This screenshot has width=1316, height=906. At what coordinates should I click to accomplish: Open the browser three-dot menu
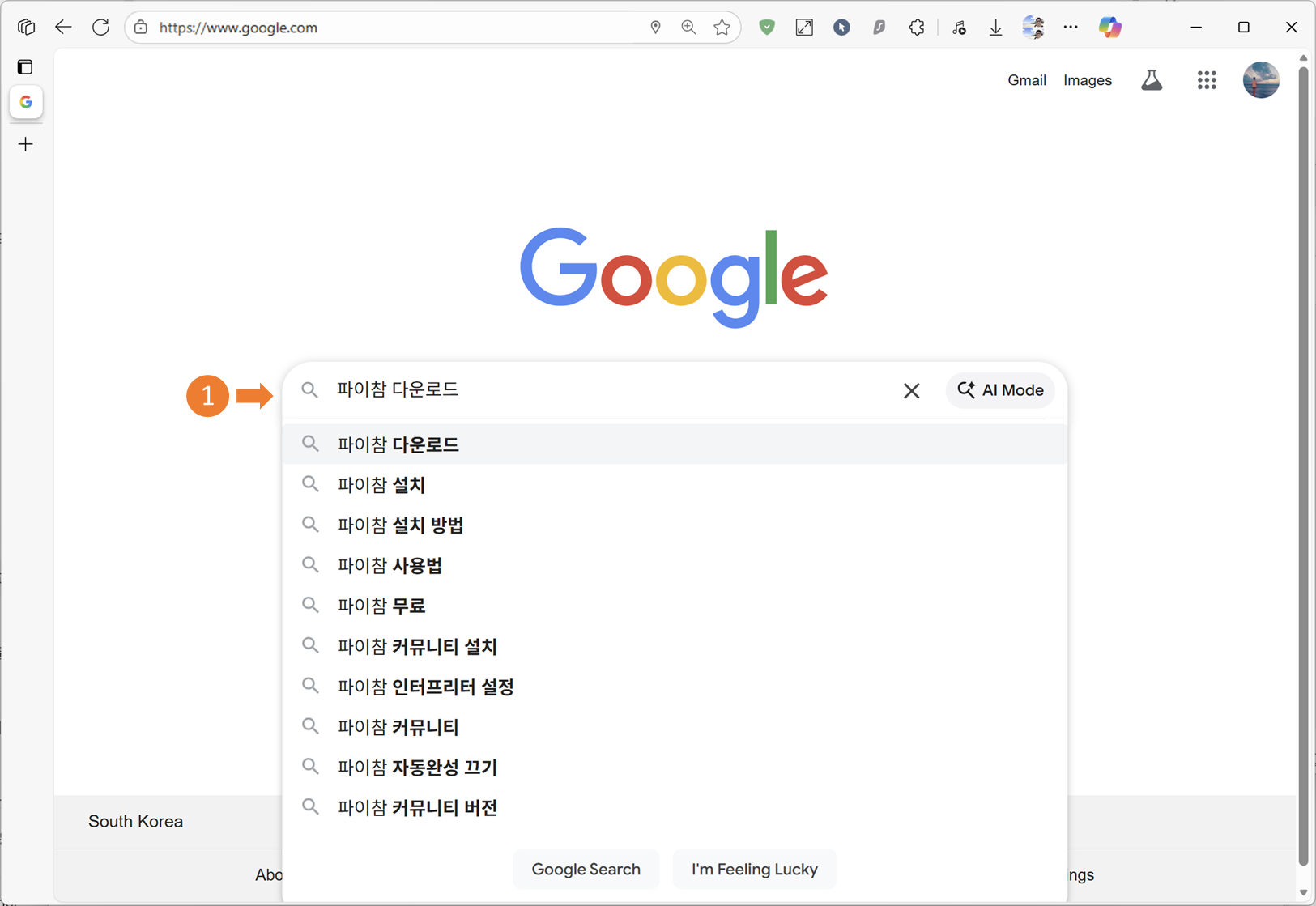pyautogui.click(x=1071, y=28)
